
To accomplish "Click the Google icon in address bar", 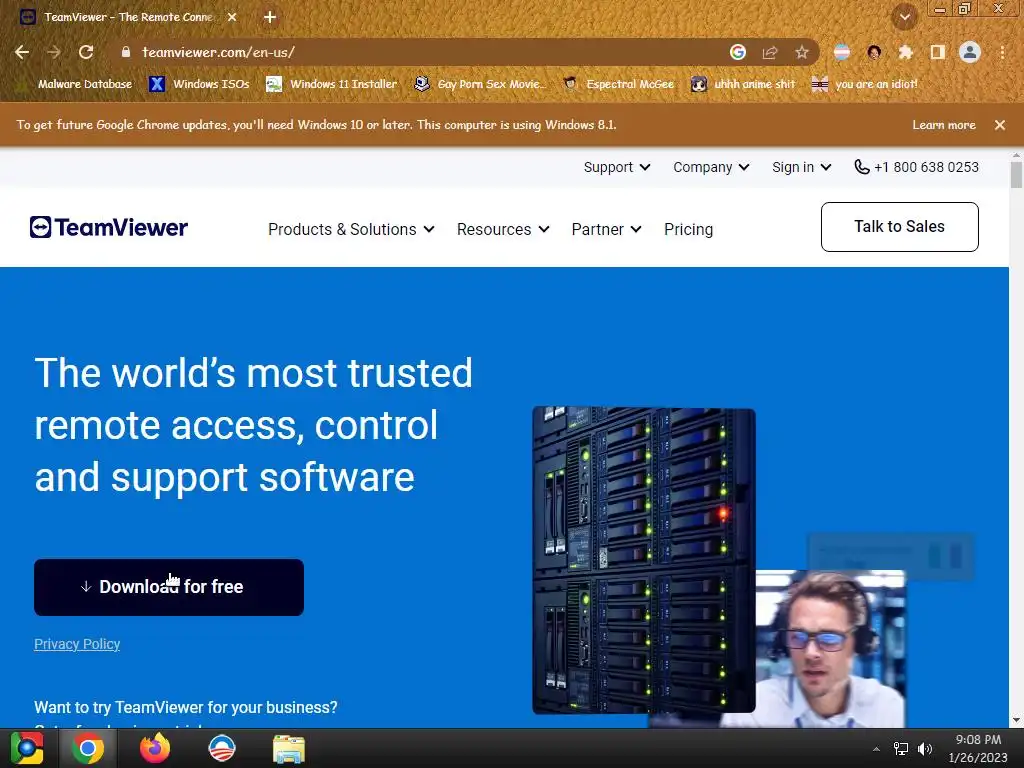I will [738, 52].
